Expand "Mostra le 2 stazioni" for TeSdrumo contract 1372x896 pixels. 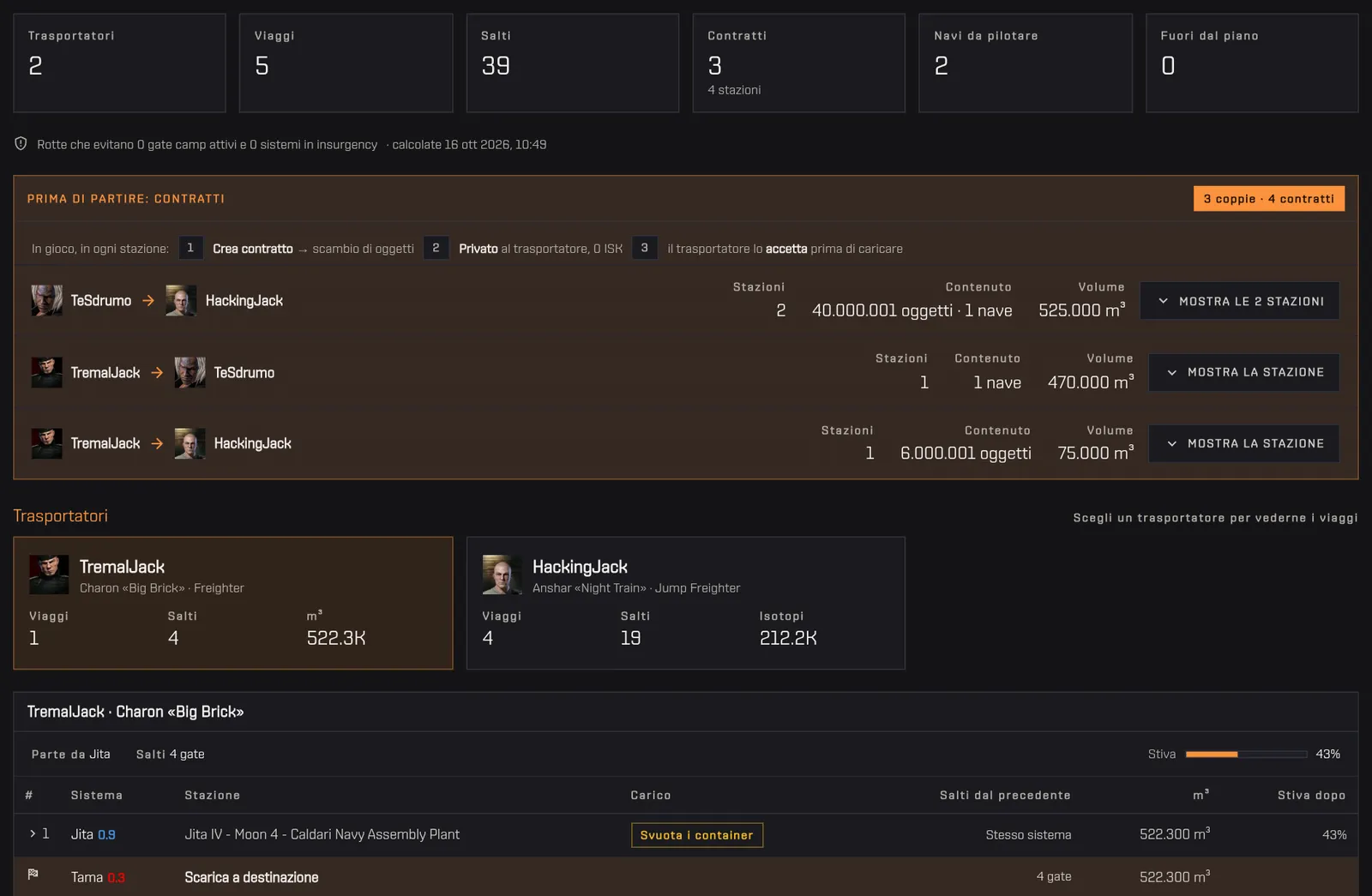click(1239, 301)
